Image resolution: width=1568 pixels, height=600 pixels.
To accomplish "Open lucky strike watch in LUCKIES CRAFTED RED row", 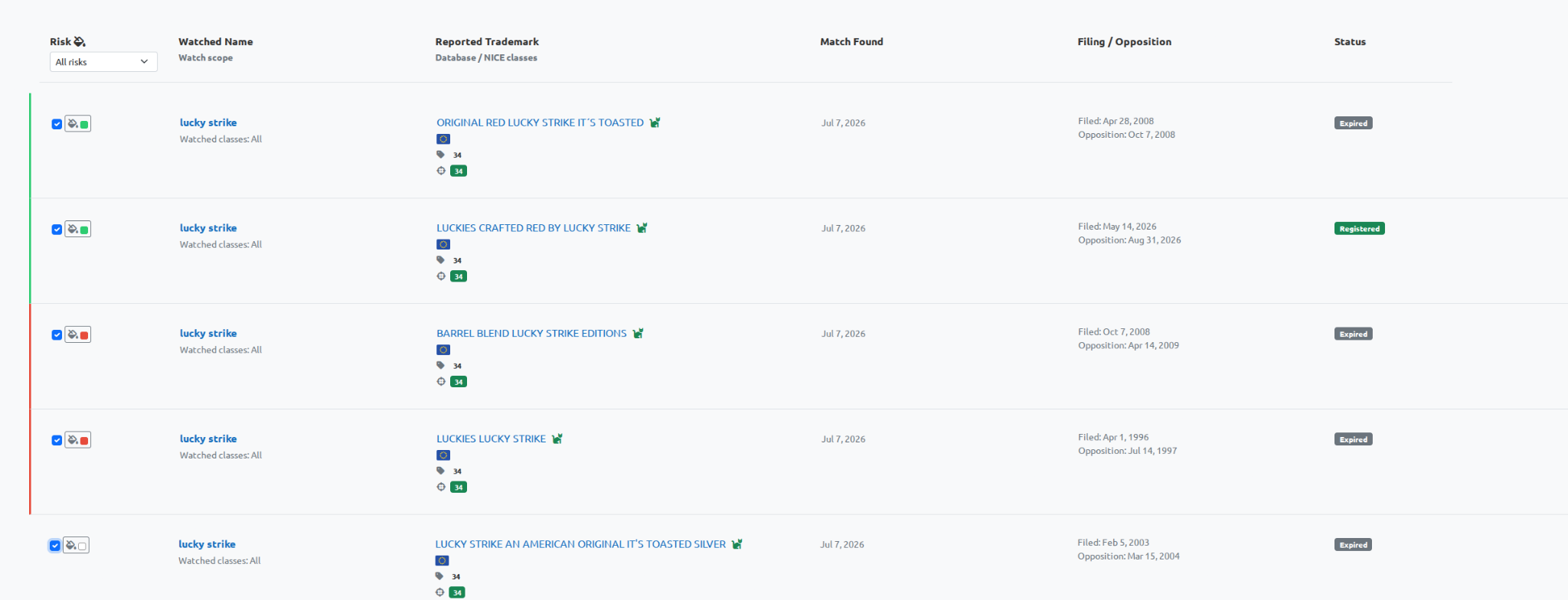I will pos(208,228).
